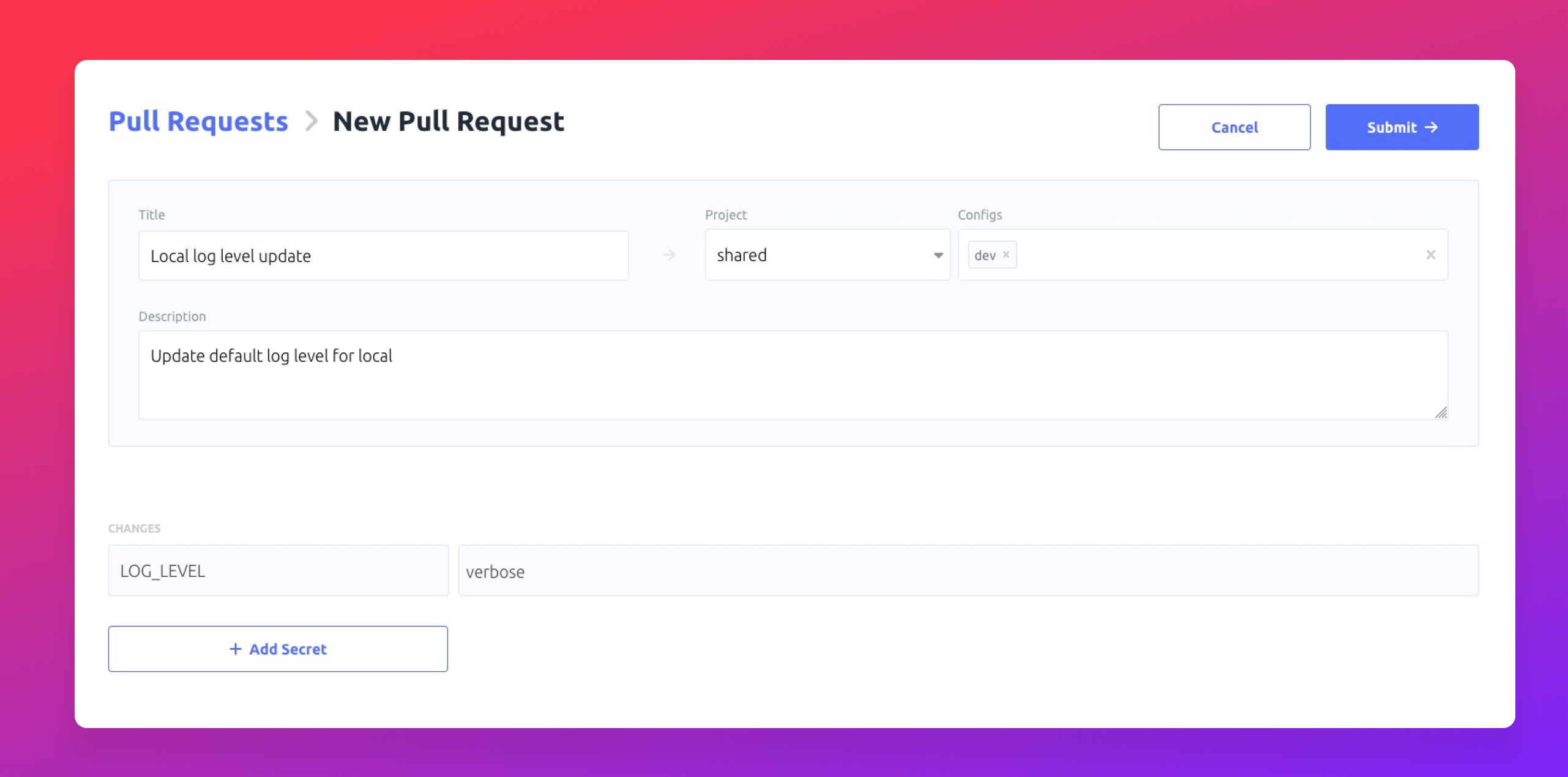Image resolution: width=1568 pixels, height=777 pixels.
Task: Edit the title Local log level update
Action: point(383,255)
